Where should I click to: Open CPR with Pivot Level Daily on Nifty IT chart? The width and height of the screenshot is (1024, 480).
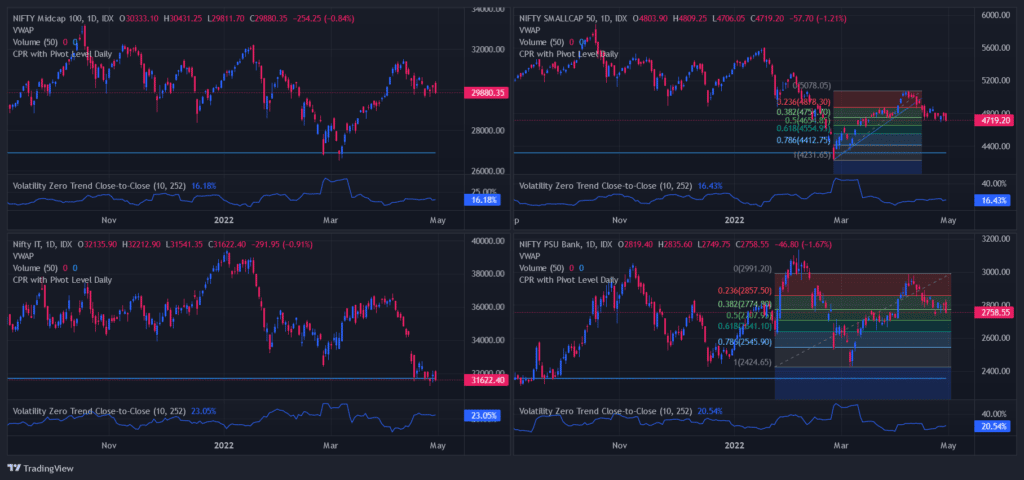[63, 280]
